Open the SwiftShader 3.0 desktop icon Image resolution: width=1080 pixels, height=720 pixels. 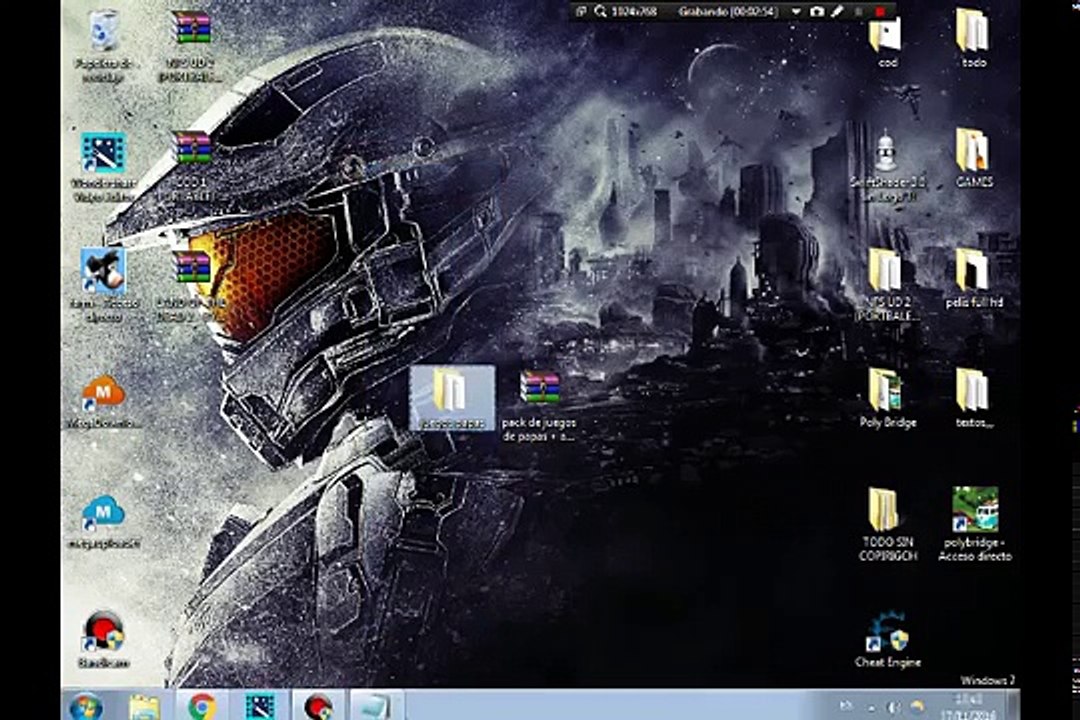pos(887,167)
